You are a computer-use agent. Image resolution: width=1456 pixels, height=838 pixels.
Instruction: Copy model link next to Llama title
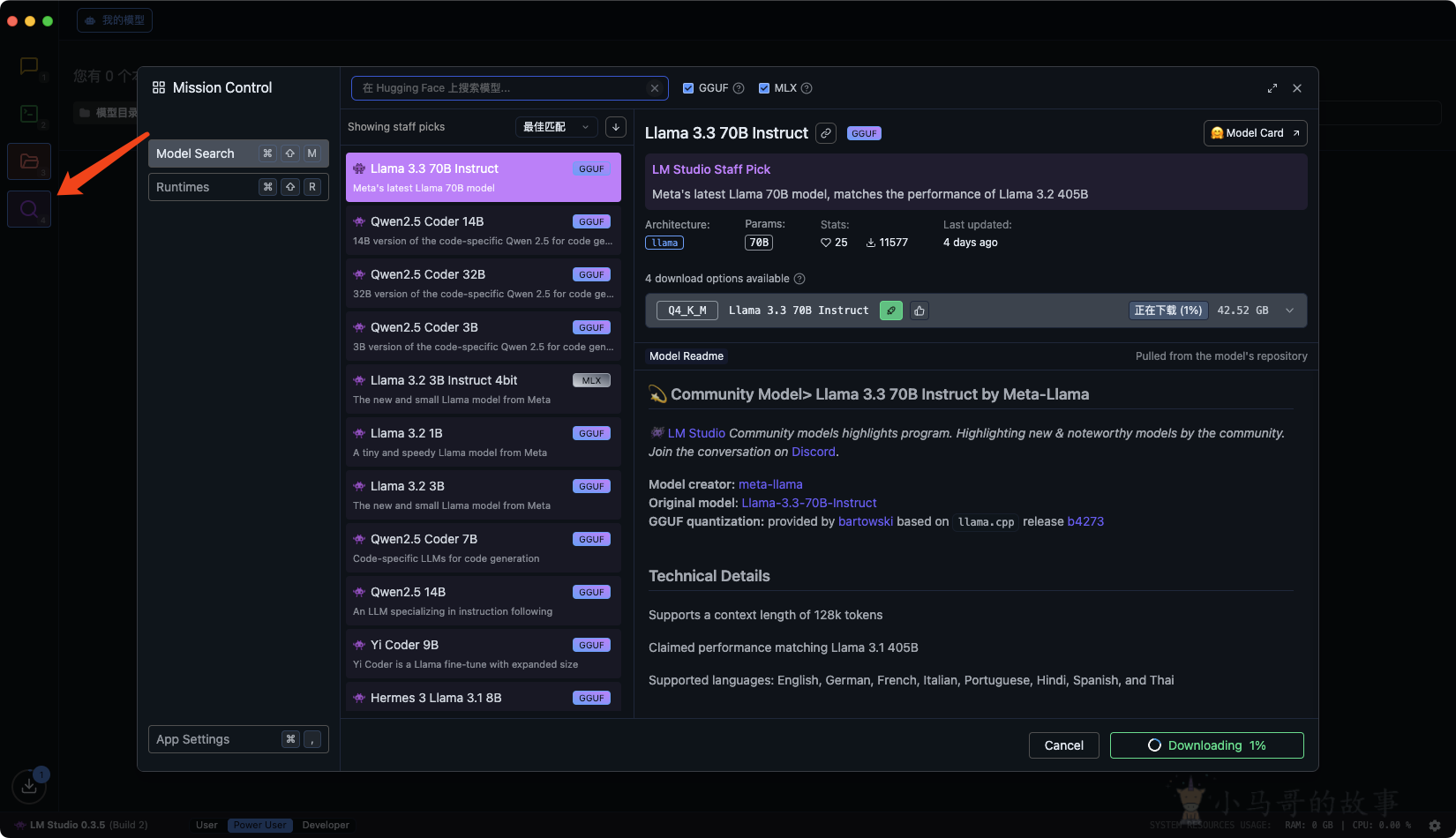(x=826, y=133)
